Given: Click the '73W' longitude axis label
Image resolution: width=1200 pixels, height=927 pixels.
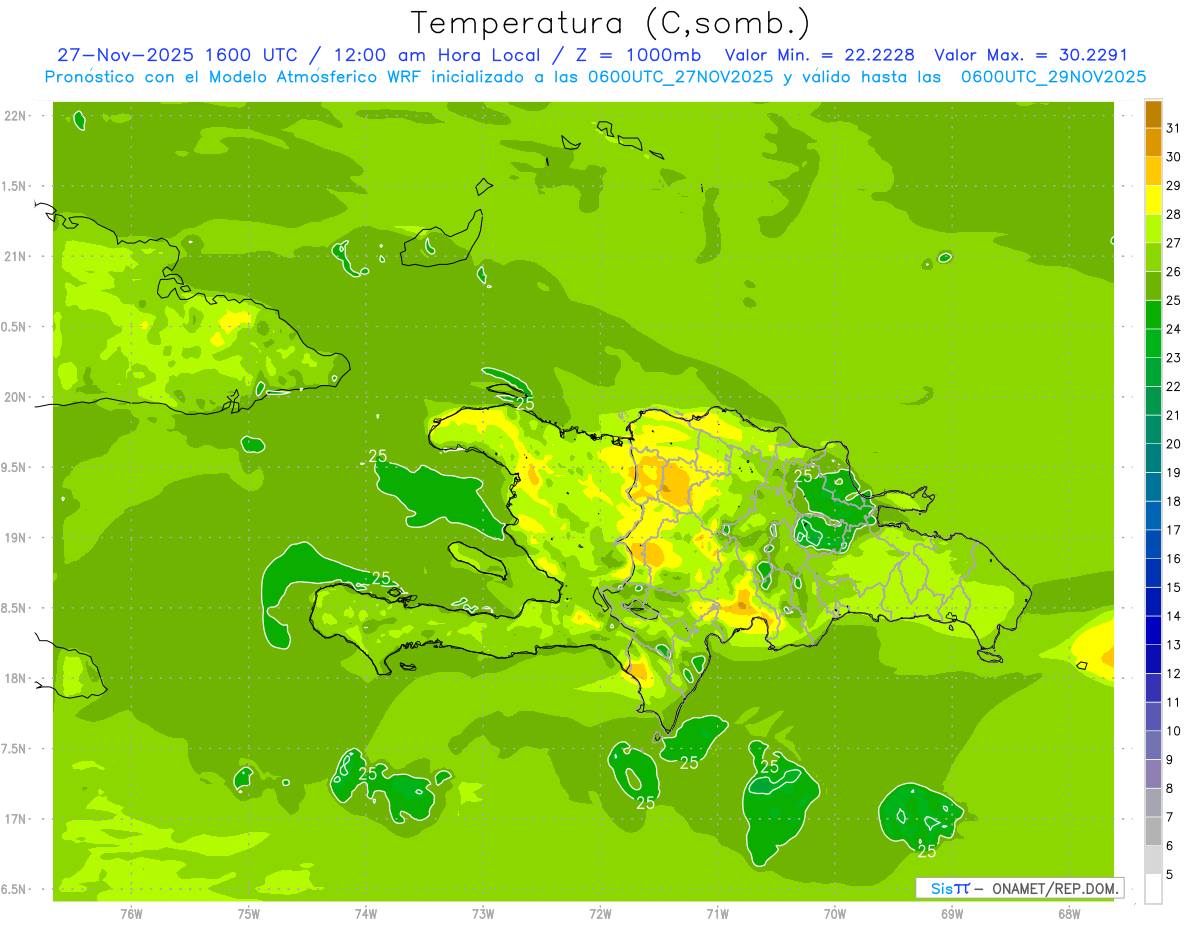Looking at the screenshot, I should point(483,913).
